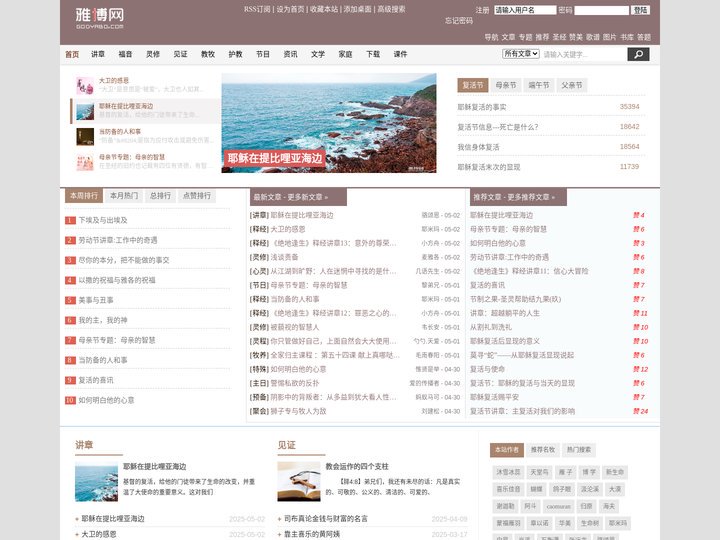
Task: Click the 注册 register link
Action: click(482, 10)
